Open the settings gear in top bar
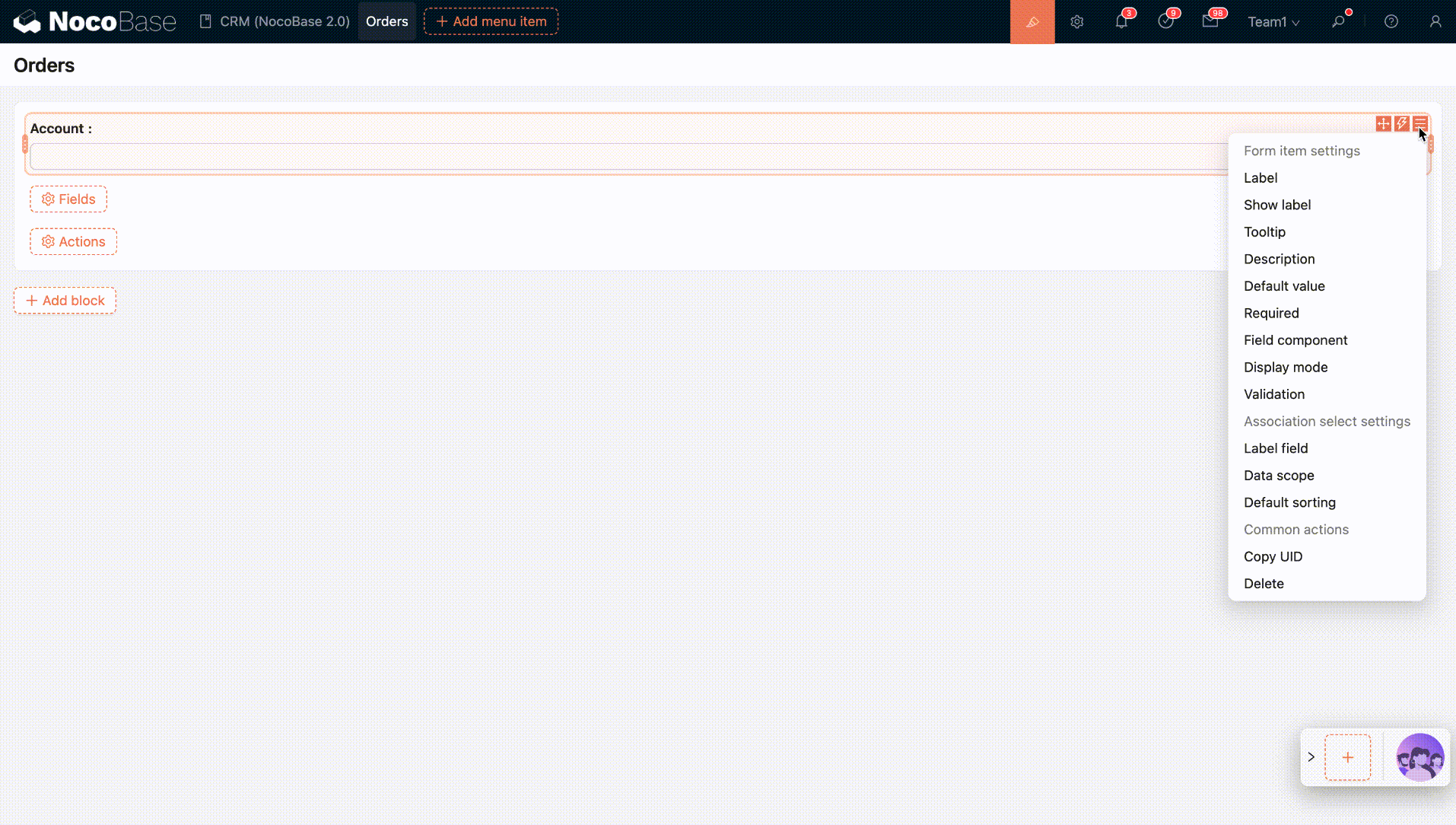Screen dimensions: 1456x825 tap(1076, 22)
